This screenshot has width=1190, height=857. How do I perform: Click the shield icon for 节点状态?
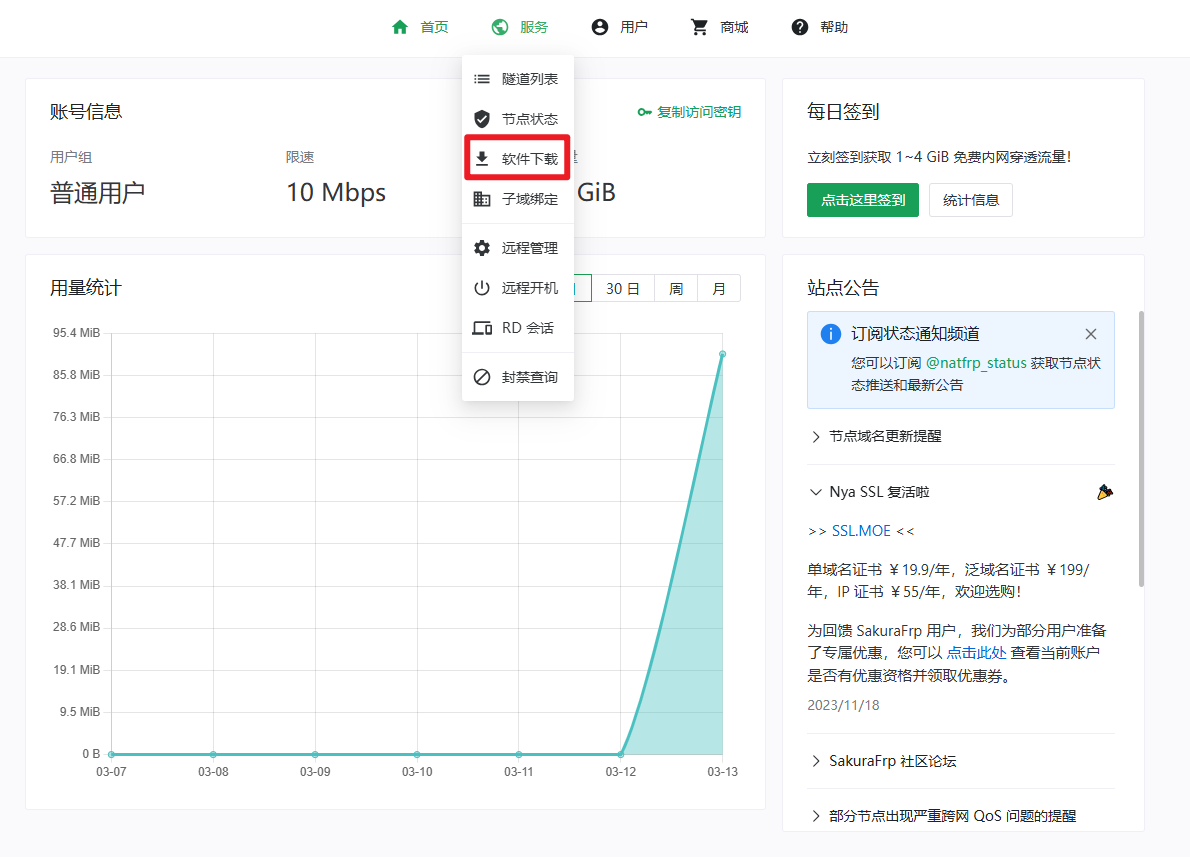(482, 119)
